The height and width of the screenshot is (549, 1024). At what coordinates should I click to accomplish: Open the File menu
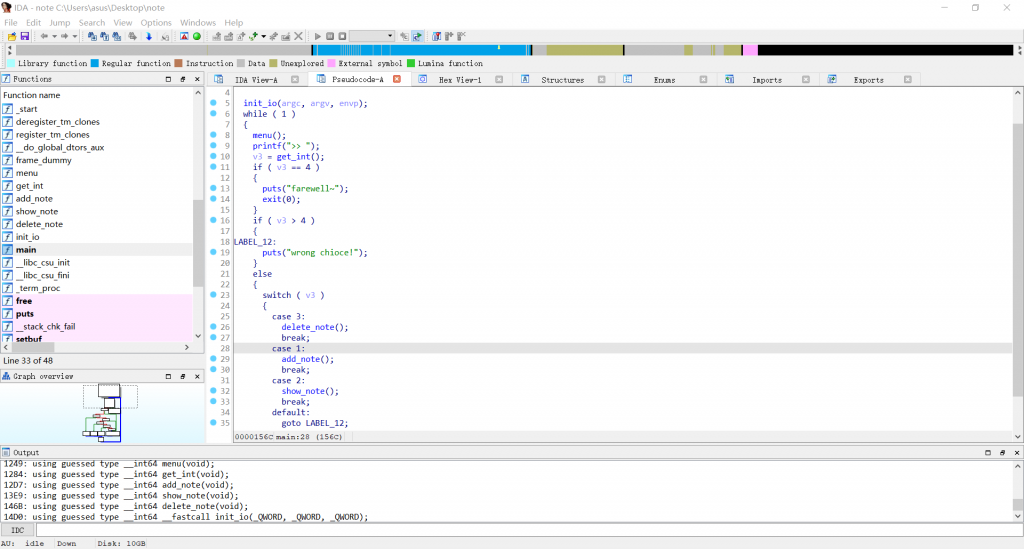click(x=11, y=22)
